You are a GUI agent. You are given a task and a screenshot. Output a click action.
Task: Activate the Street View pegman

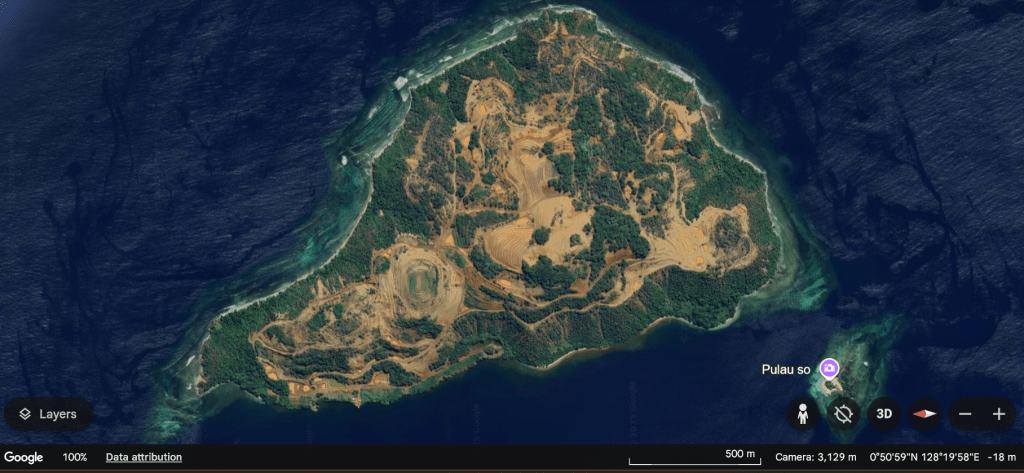(x=802, y=414)
